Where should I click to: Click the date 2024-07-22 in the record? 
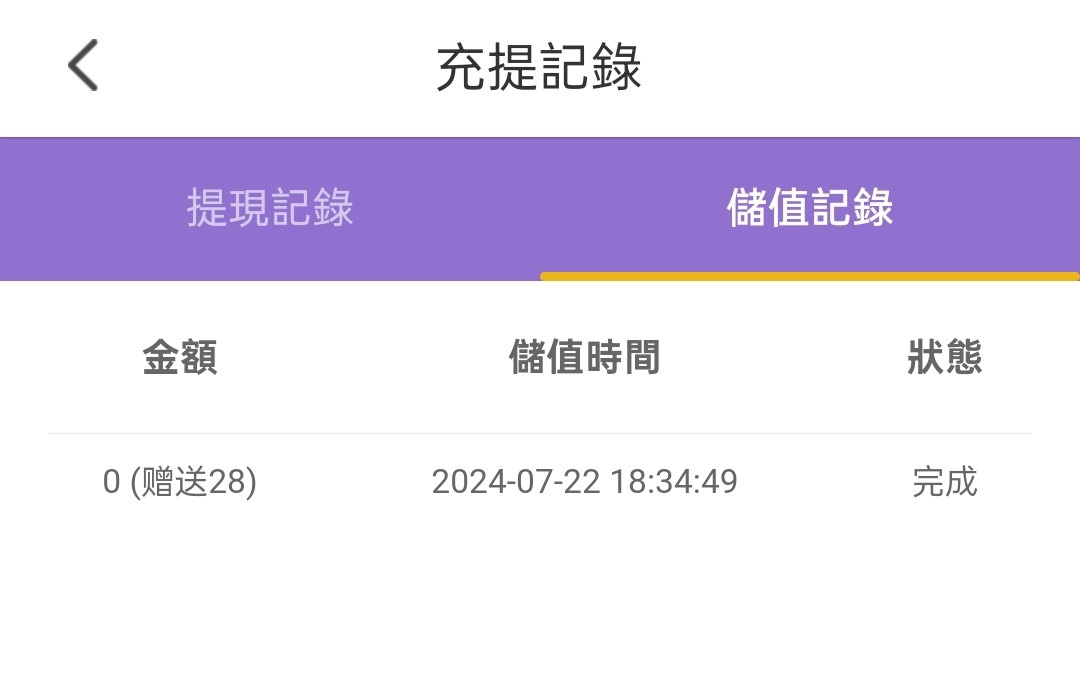pos(516,482)
